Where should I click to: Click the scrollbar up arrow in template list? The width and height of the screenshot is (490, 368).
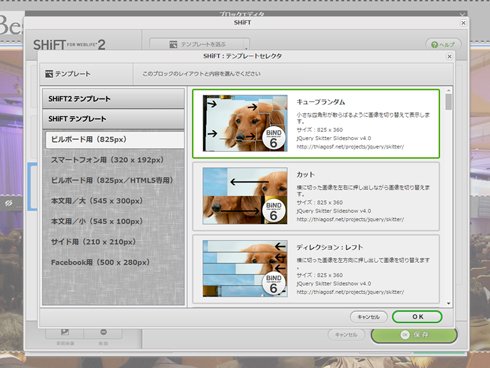point(449,90)
